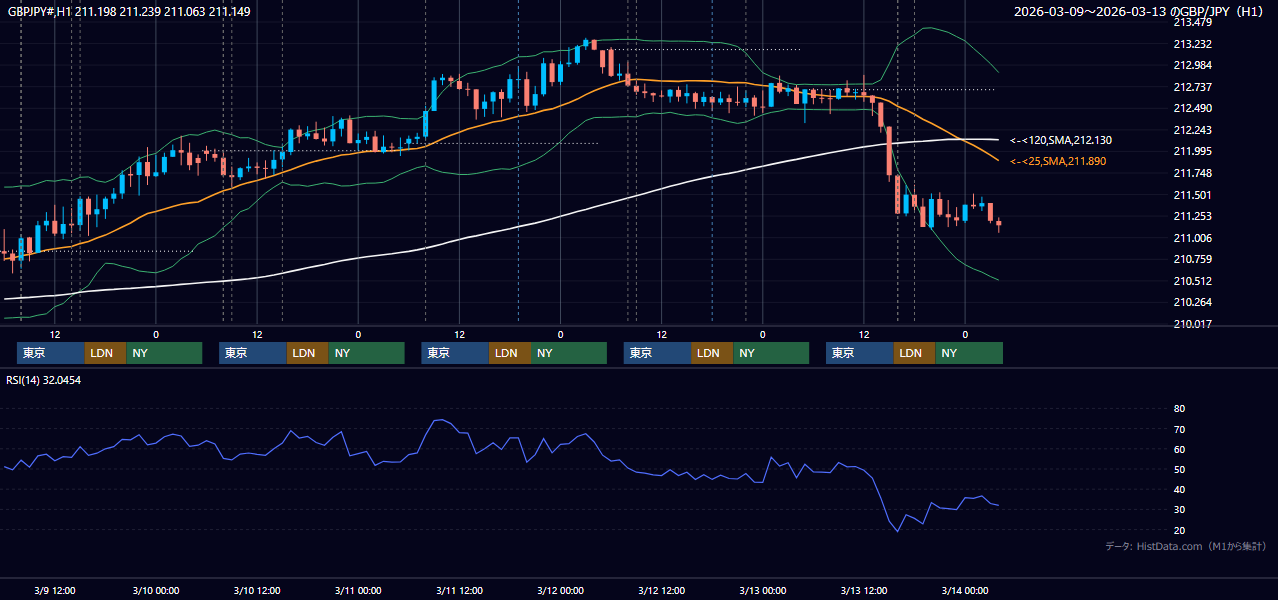Click price axis value 212.243

tap(1192, 130)
